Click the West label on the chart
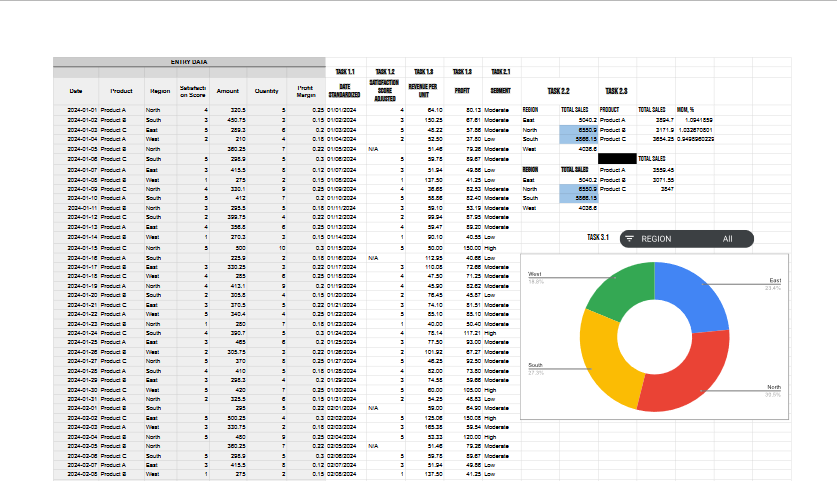 (x=534, y=274)
